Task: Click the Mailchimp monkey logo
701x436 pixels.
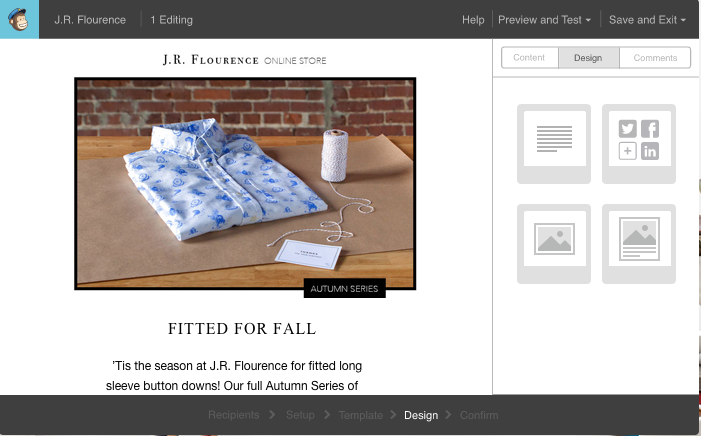Action: 19,19
